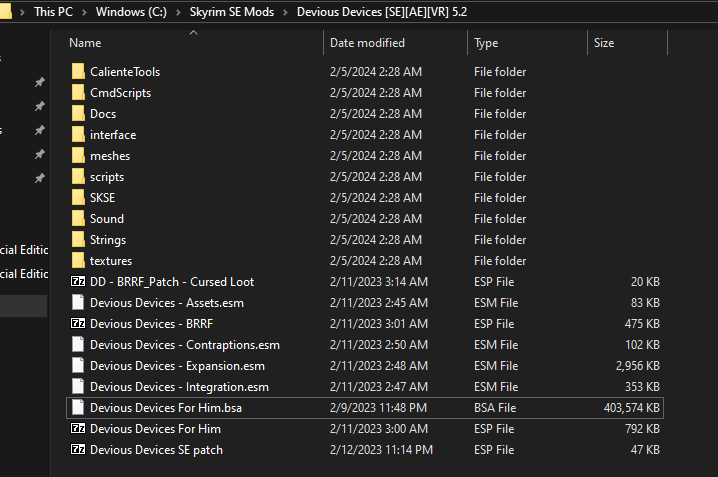Screen dimensions: 718x477
Task: Click the Strings folder icon
Action: [78, 239]
